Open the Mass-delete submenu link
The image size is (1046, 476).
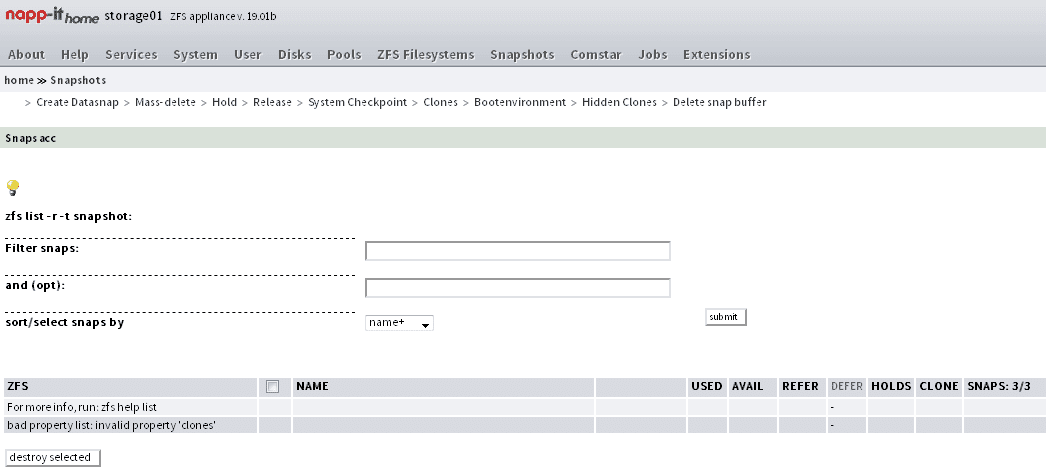165,102
